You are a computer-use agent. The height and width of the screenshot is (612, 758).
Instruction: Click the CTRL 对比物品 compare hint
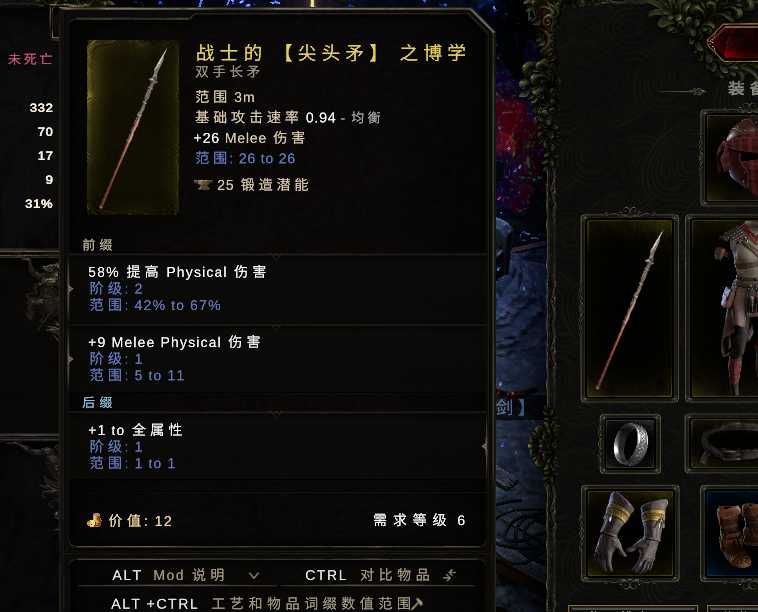[x=367, y=575]
